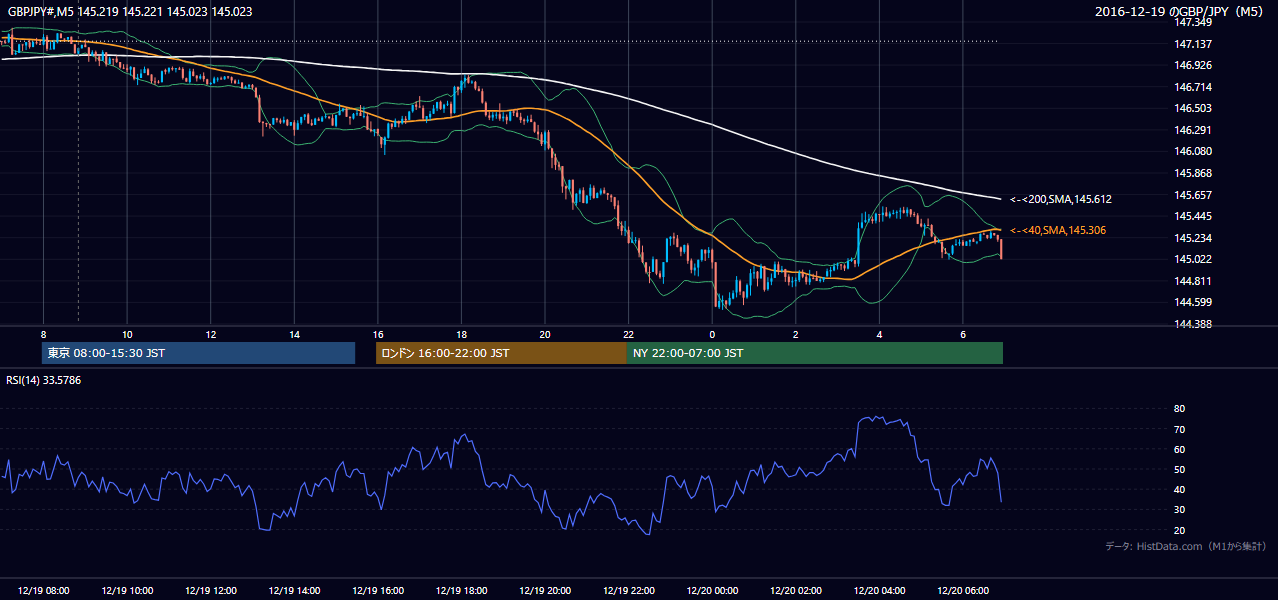Click the RSI axis level 20
Screen dimensions: 1278x600
click(x=1180, y=530)
